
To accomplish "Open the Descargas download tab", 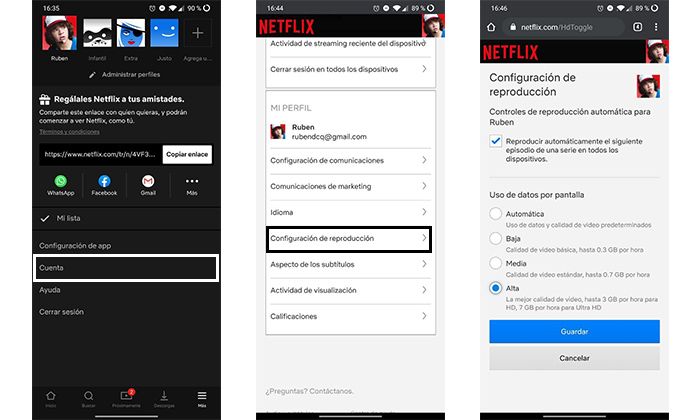I will (x=164, y=399).
